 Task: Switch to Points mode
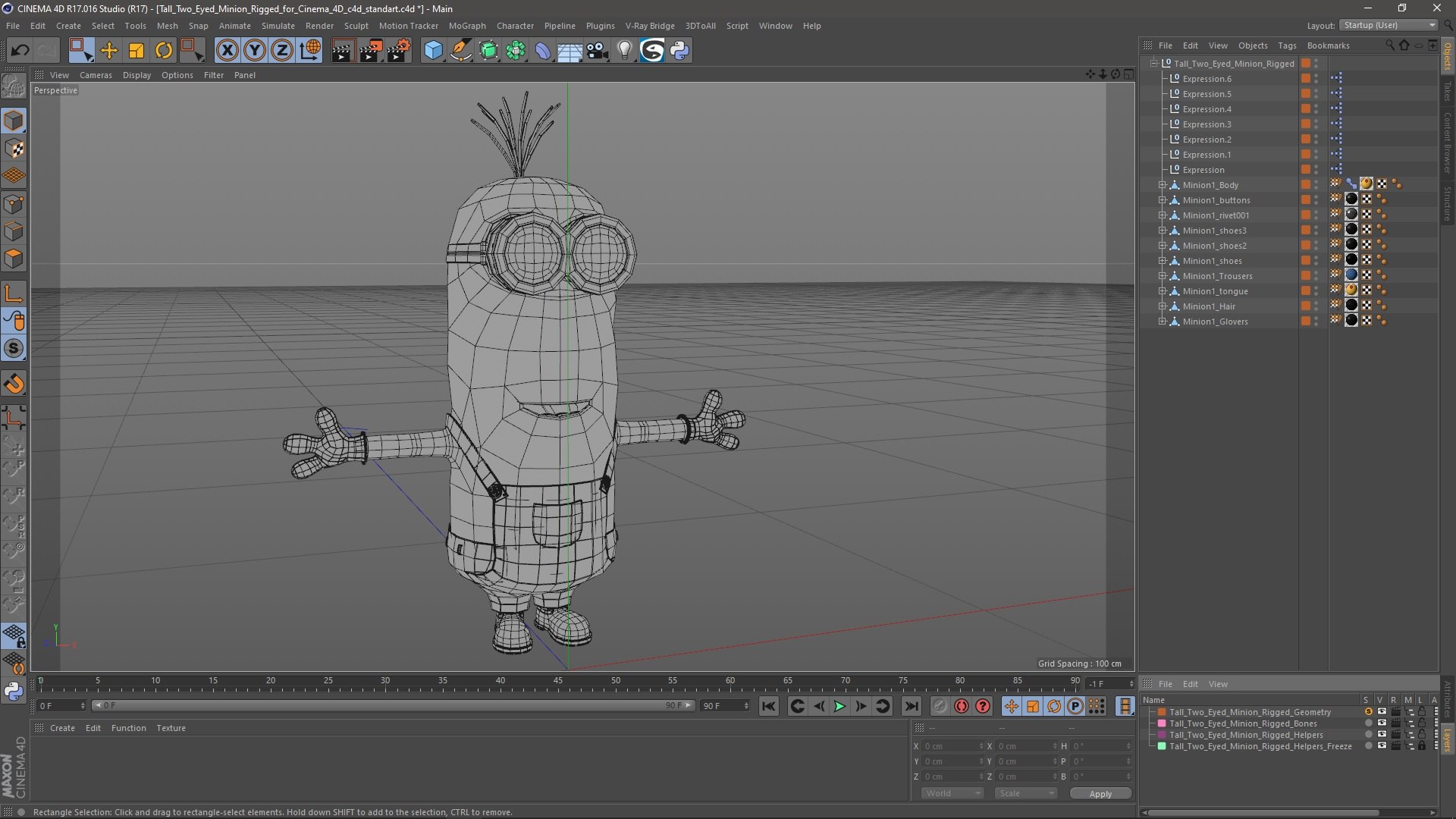(14, 204)
